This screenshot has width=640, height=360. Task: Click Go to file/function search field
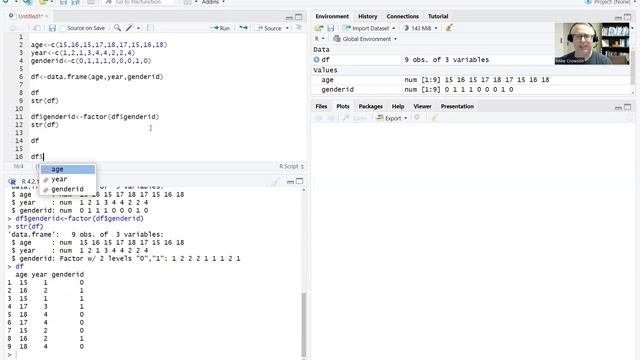(139, 2)
